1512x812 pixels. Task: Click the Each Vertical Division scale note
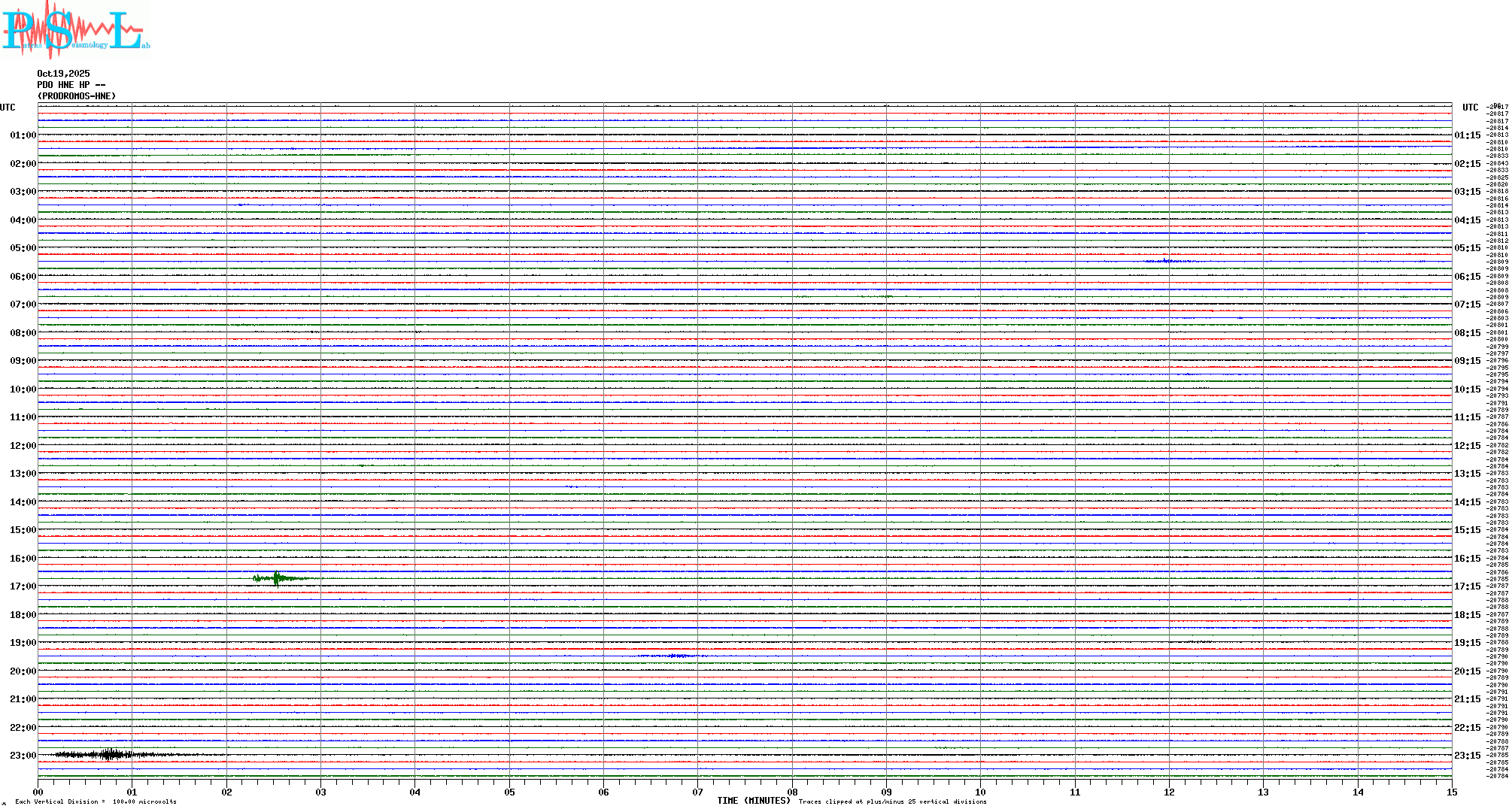[x=96, y=801]
